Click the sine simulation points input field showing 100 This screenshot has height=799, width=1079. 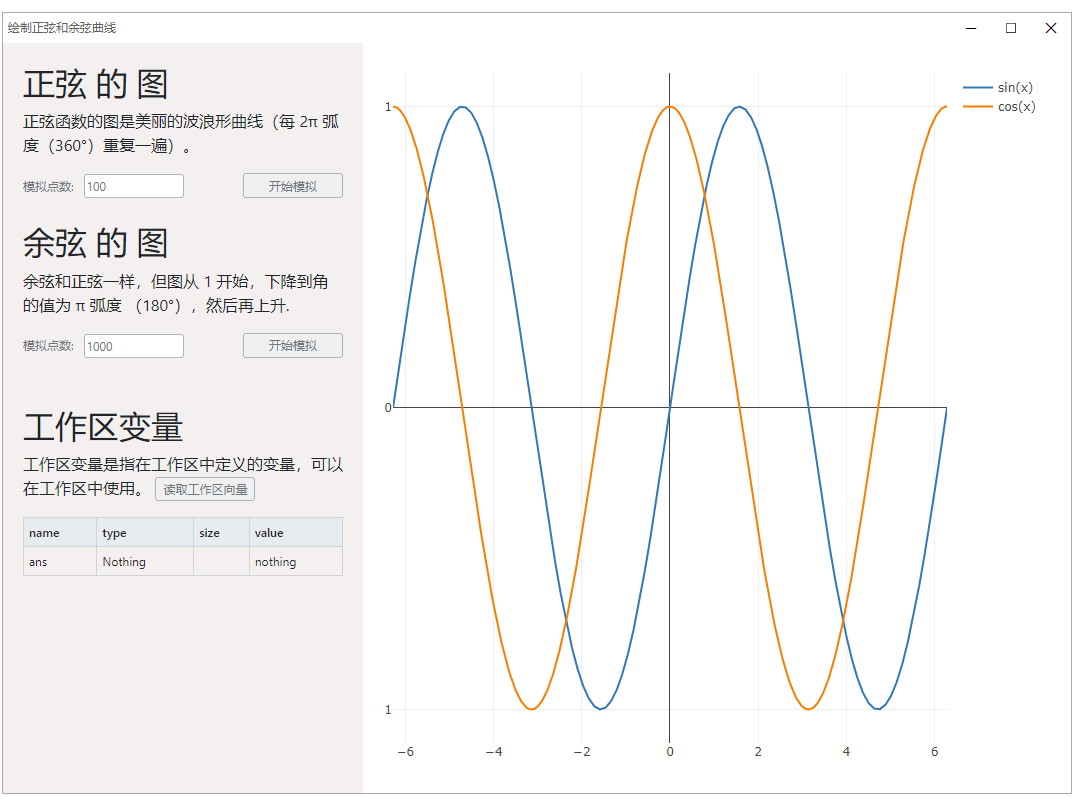(133, 187)
